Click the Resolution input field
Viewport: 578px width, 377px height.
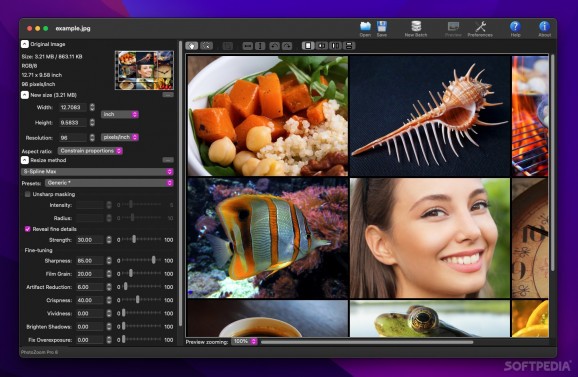pos(73,137)
